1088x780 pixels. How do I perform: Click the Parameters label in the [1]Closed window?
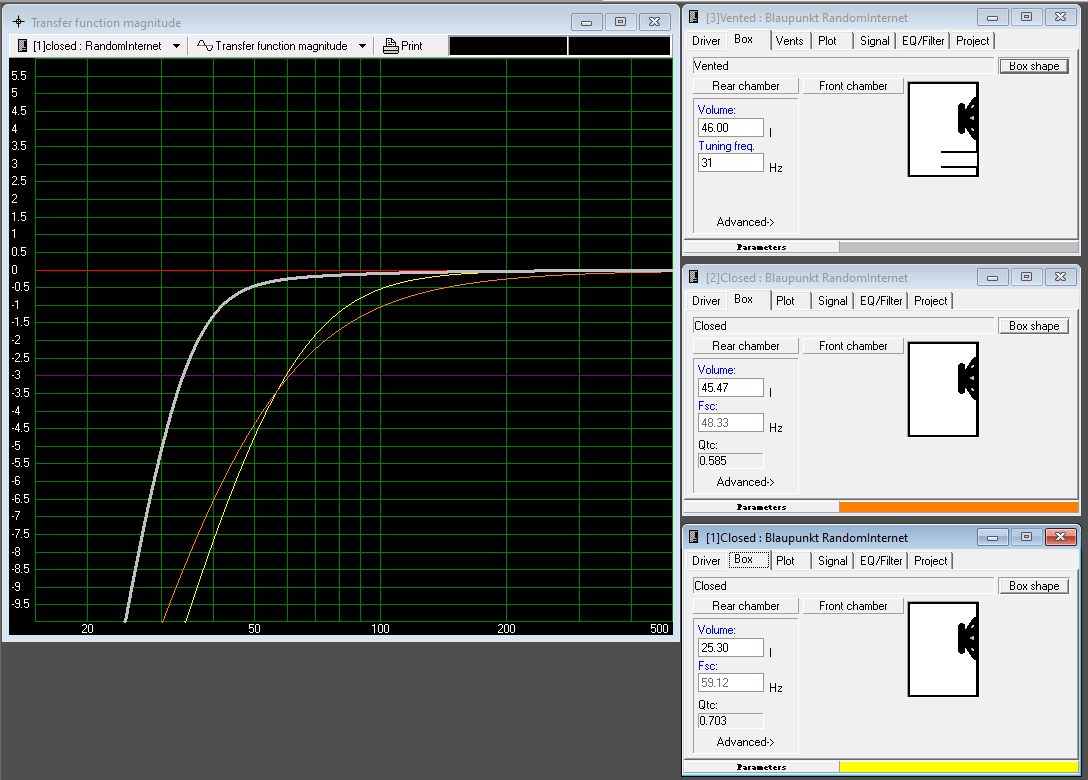pos(761,767)
